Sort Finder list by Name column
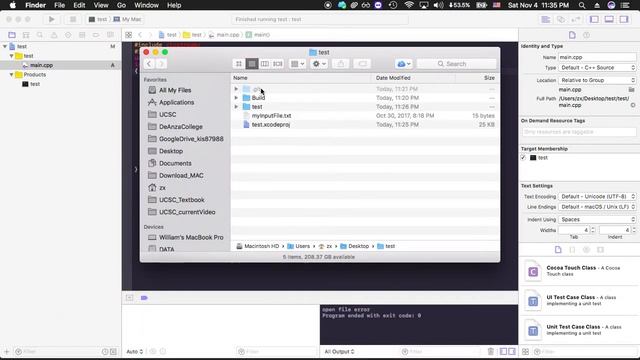The height and width of the screenshot is (360, 640). [x=240, y=78]
